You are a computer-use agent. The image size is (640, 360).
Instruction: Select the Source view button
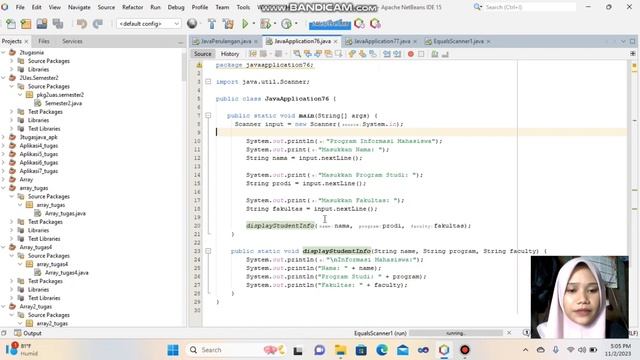[203, 54]
